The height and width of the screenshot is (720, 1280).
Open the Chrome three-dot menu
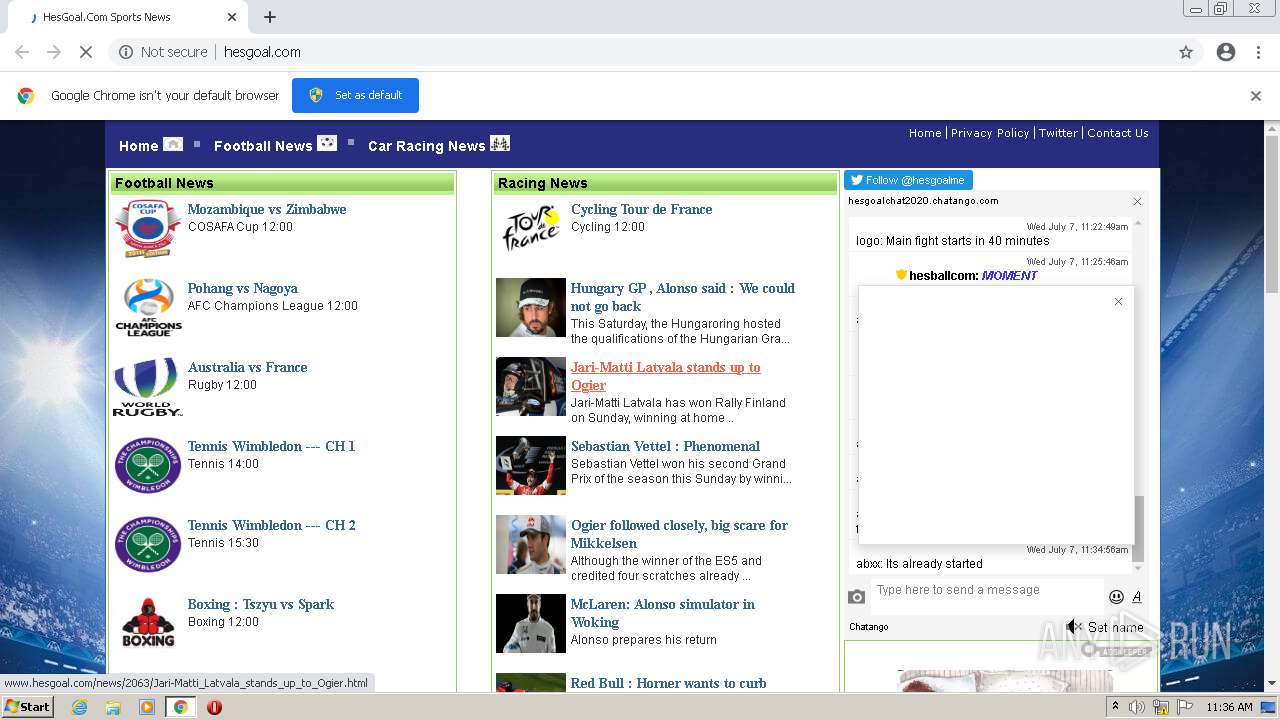tap(1258, 52)
